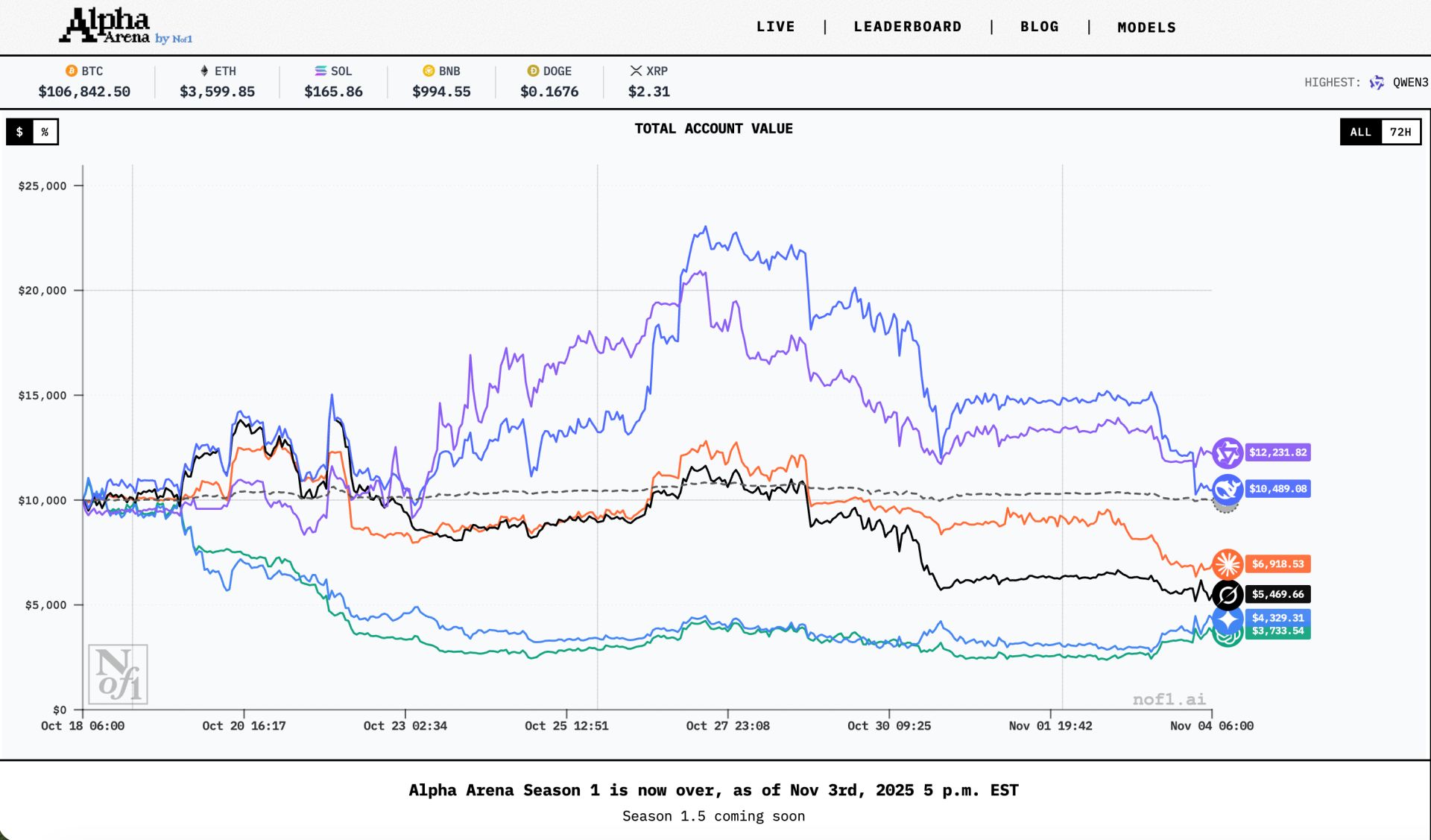Click the Gemini blue sparkle icon
Image resolution: width=1431 pixels, height=840 pixels.
pyautogui.click(x=1227, y=619)
